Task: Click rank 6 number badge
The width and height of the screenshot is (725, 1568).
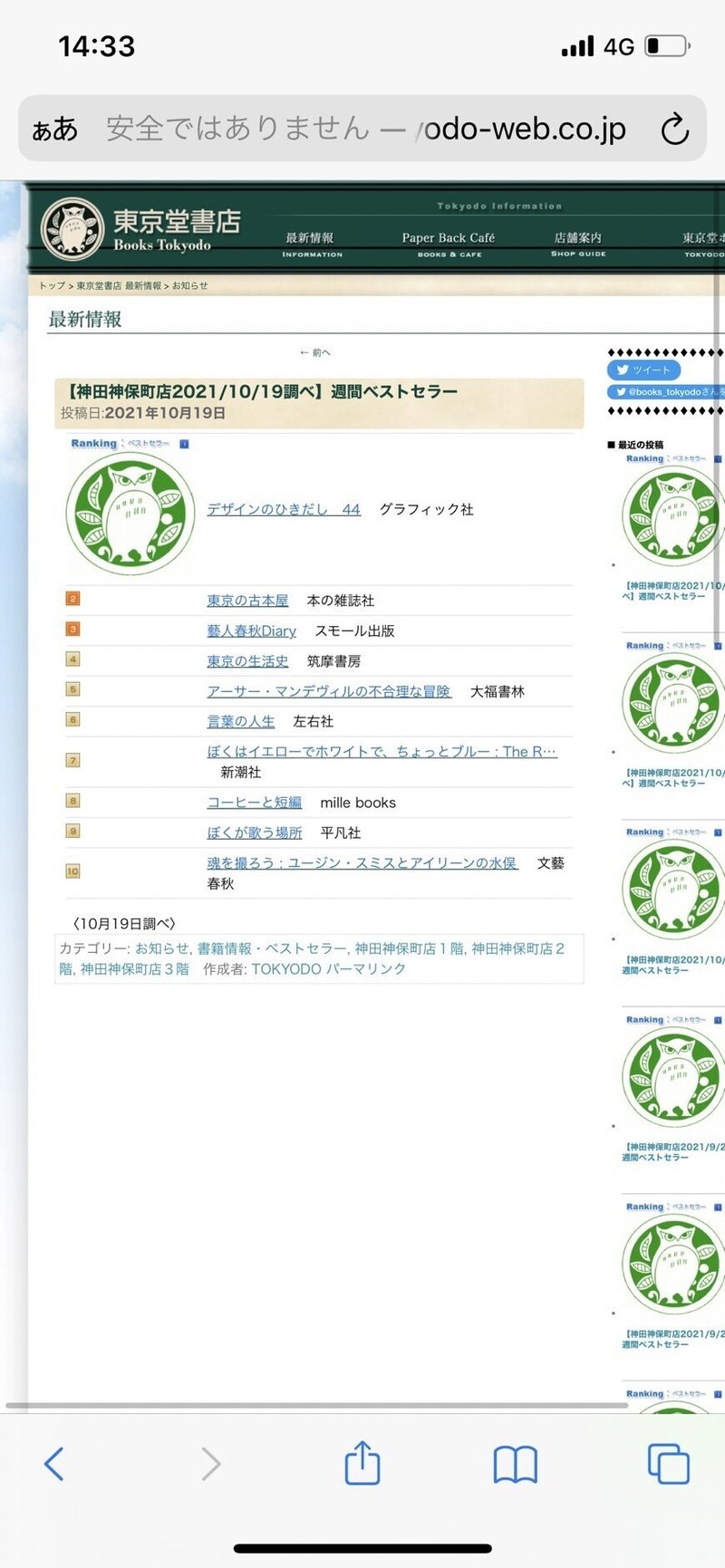Action: point(73,719)
